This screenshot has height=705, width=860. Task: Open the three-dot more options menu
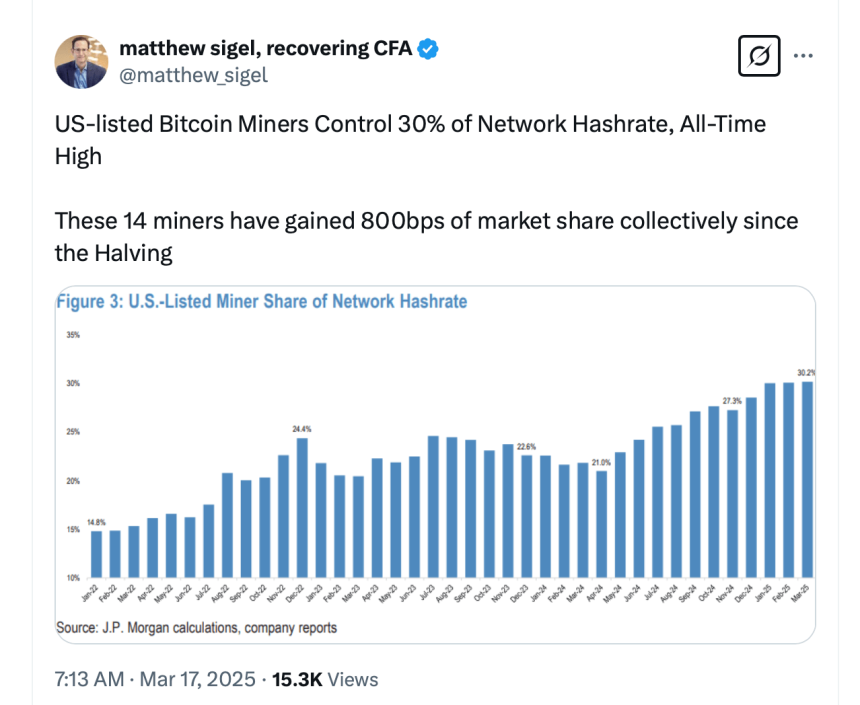803,56
